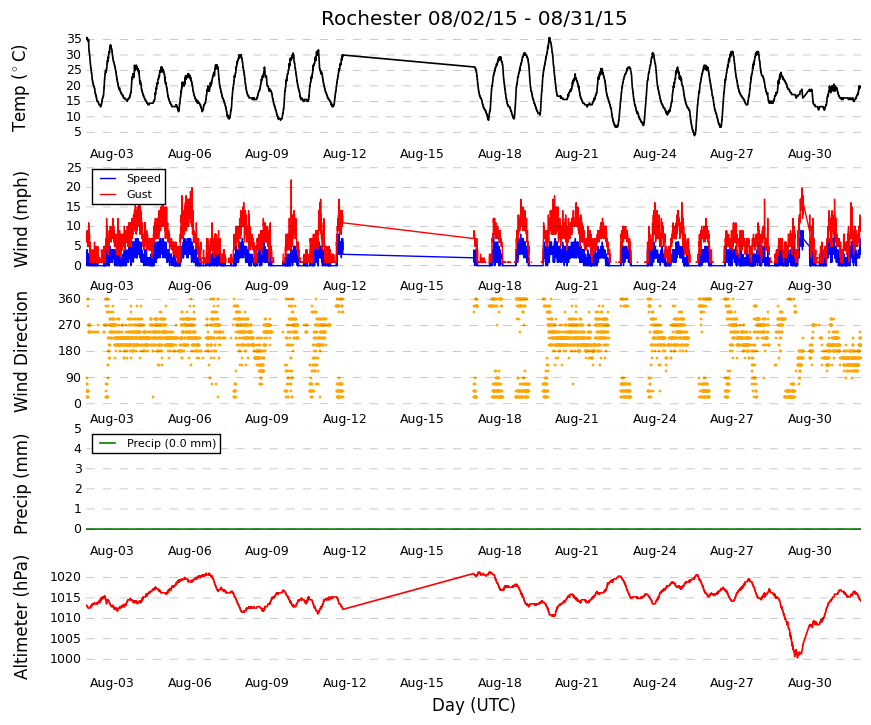This screenshot has width=871, height=725.
Task: Click the 1020 tick on altimeter axis
Action: 66,577
